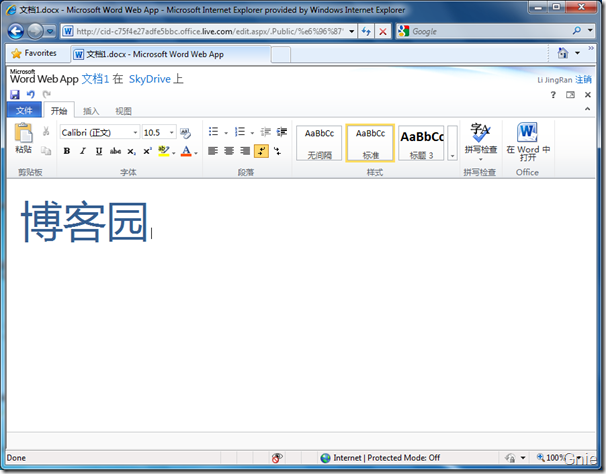Select the 标题 3 (Heading 3) style

point(421,143)
